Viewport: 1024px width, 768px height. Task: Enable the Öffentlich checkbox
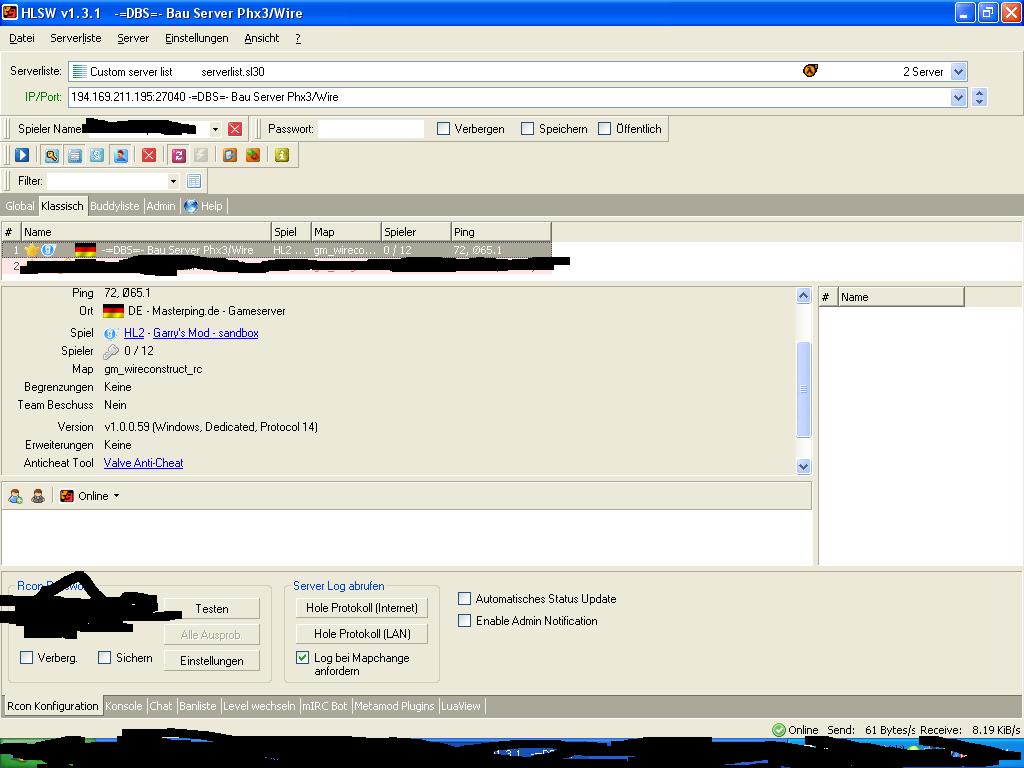[605, 129]
